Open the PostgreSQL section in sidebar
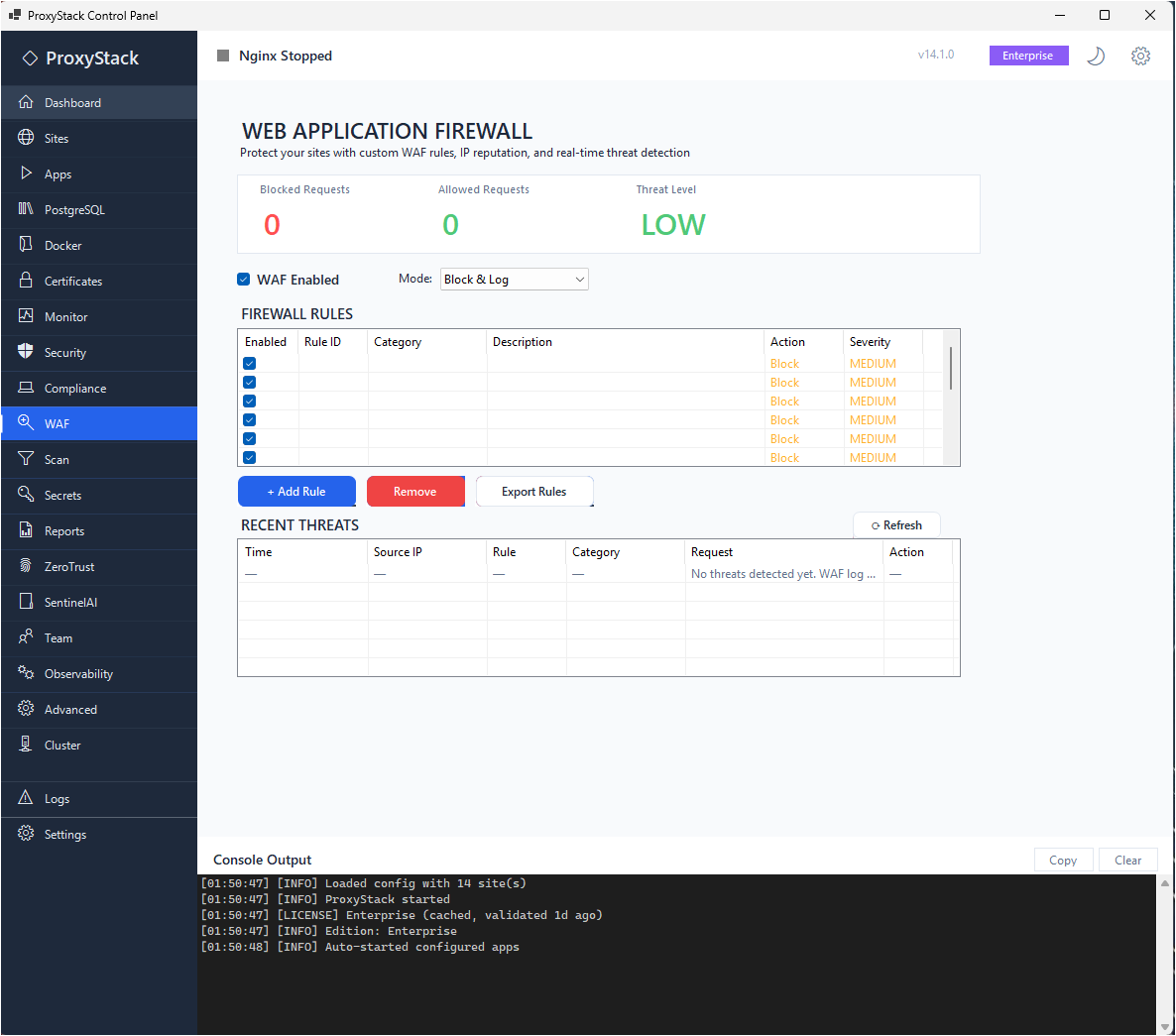Image resolution: width=1176 pixels, height=1036 pixels. 72,209
